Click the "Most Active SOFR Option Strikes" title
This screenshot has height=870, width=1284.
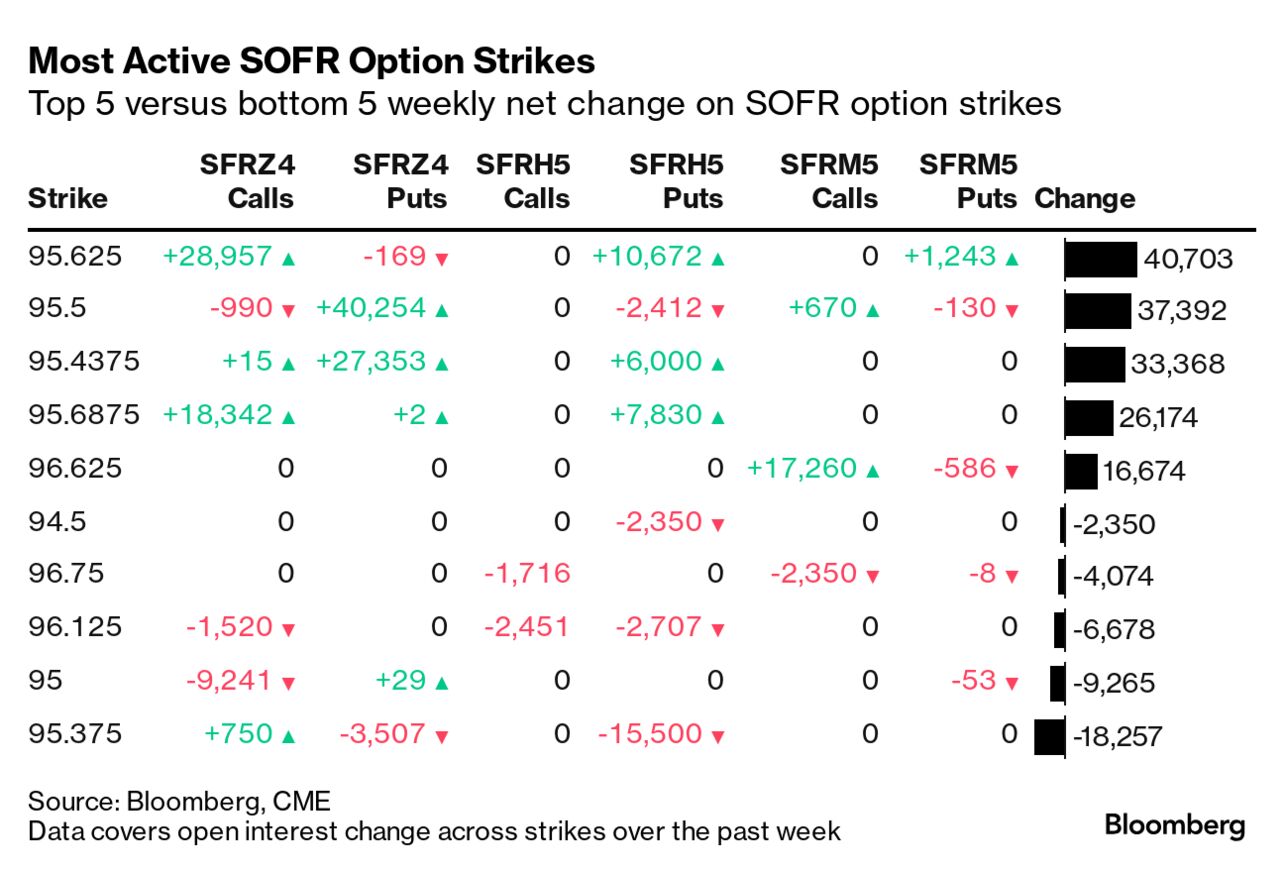[x=312, y=62]
